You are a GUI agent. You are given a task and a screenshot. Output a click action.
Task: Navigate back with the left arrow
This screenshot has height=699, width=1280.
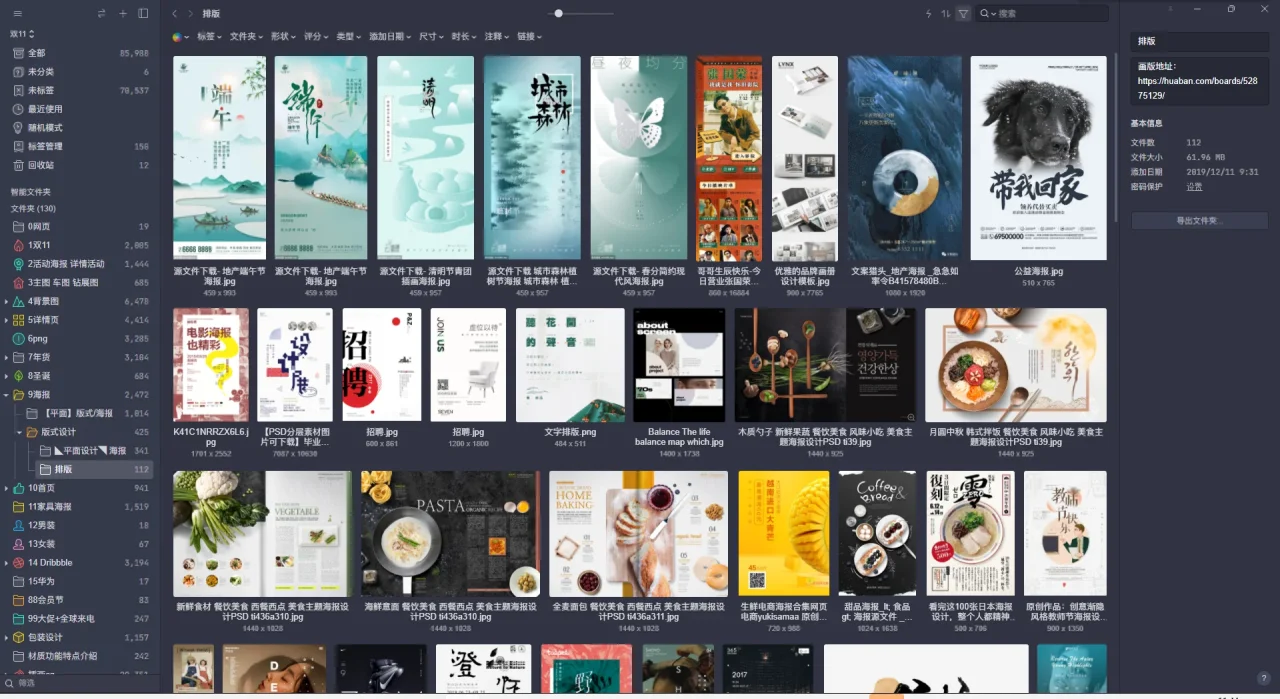tap(175, 14)
